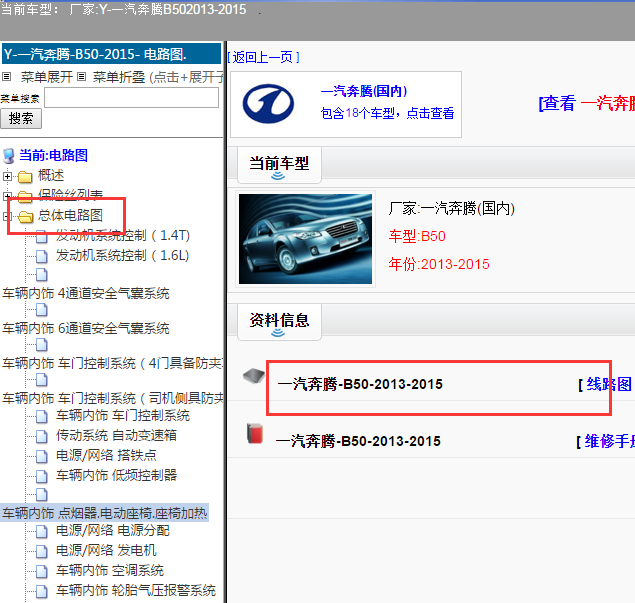Click 一汽奔腾-B50-2013-2015 in 线路图 row
The height and width of the screenshot is (603, 635).
point(360,384)
